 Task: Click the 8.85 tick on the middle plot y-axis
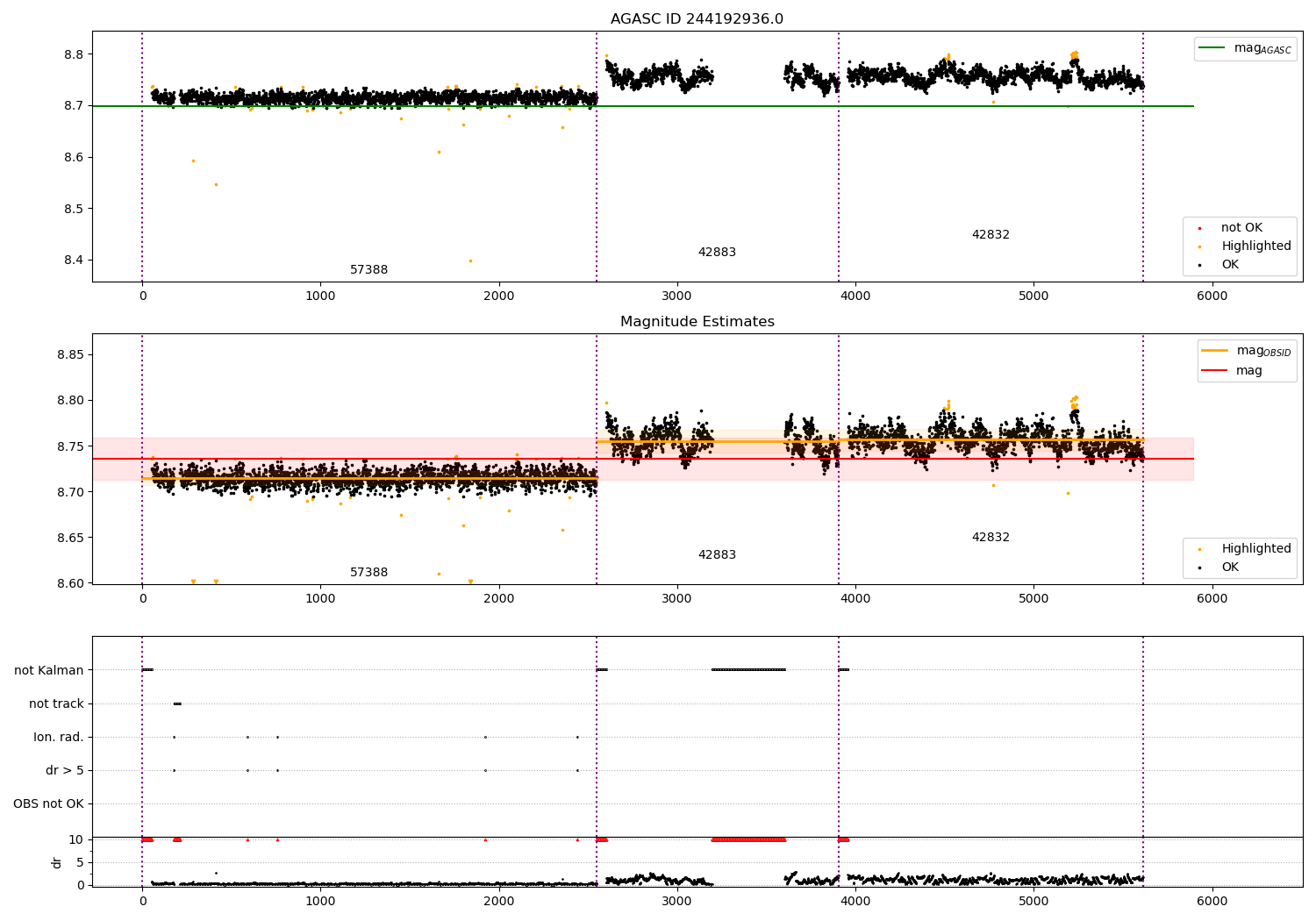tap(70, 355)
